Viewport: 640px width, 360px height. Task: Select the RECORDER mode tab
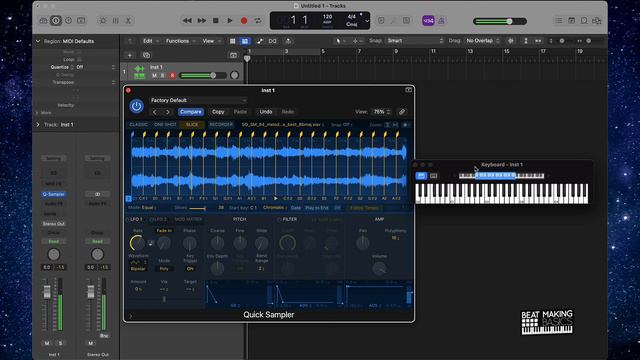[x=221, y=124]
